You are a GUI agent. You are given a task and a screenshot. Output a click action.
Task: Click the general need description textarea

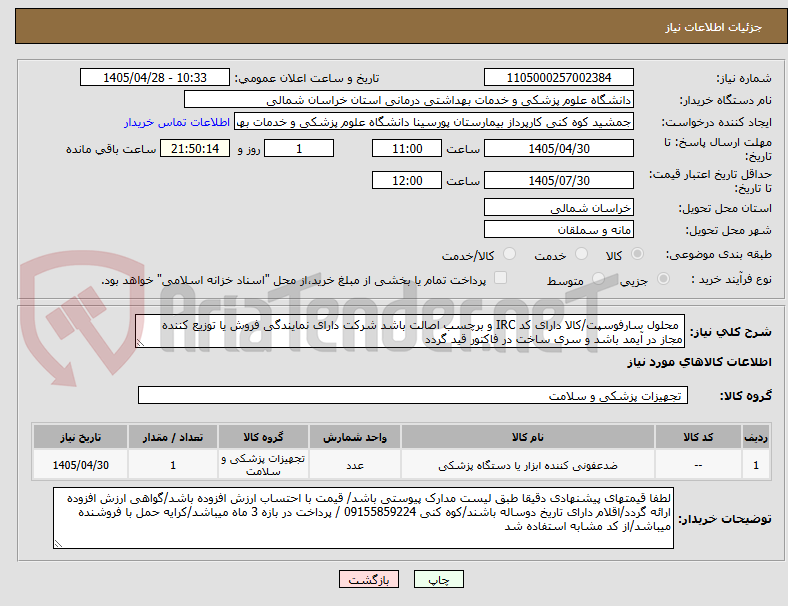click(x=410, y=332)
